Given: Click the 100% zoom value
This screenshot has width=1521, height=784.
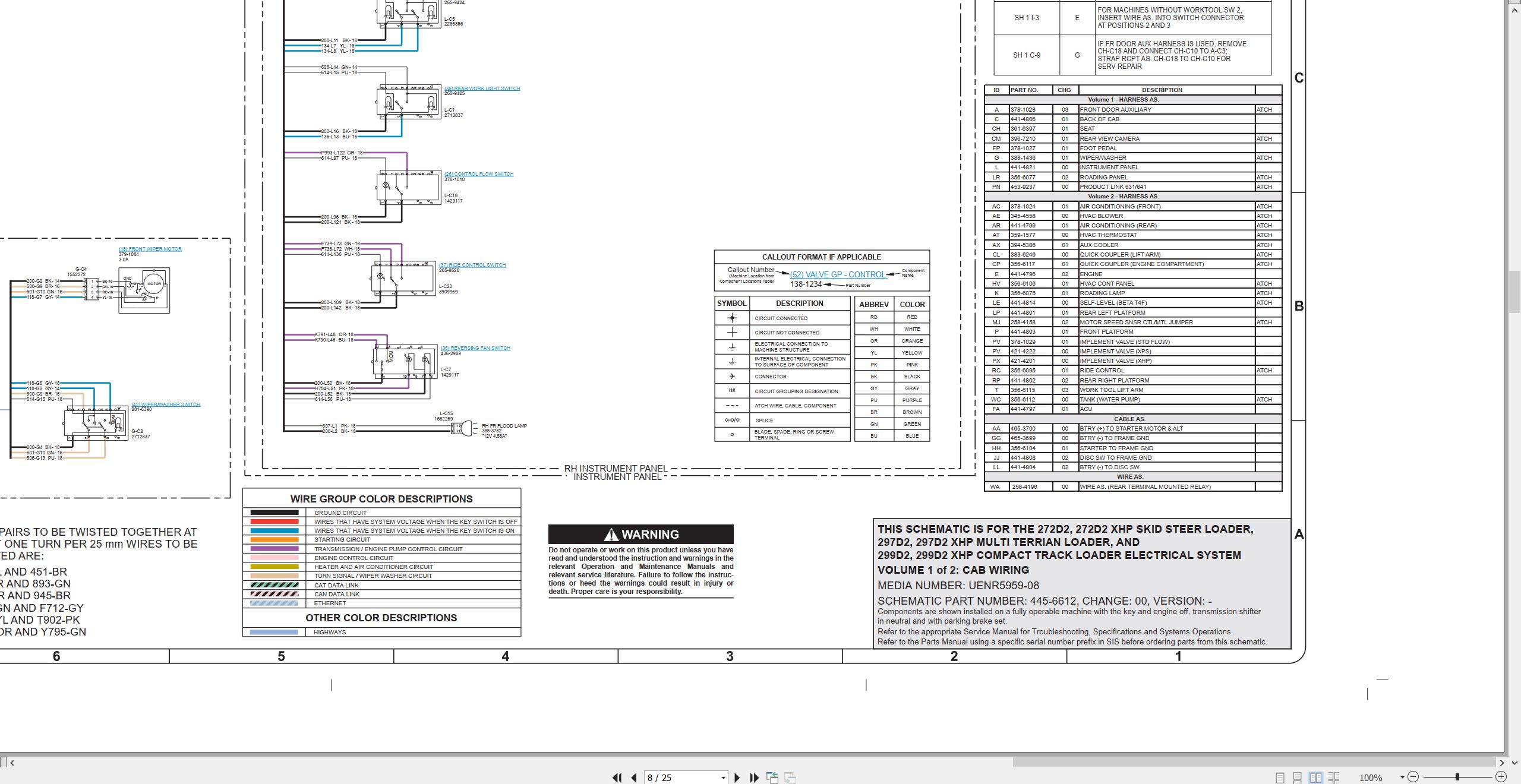Looking at the screenshot, I should pos(1371,777).
